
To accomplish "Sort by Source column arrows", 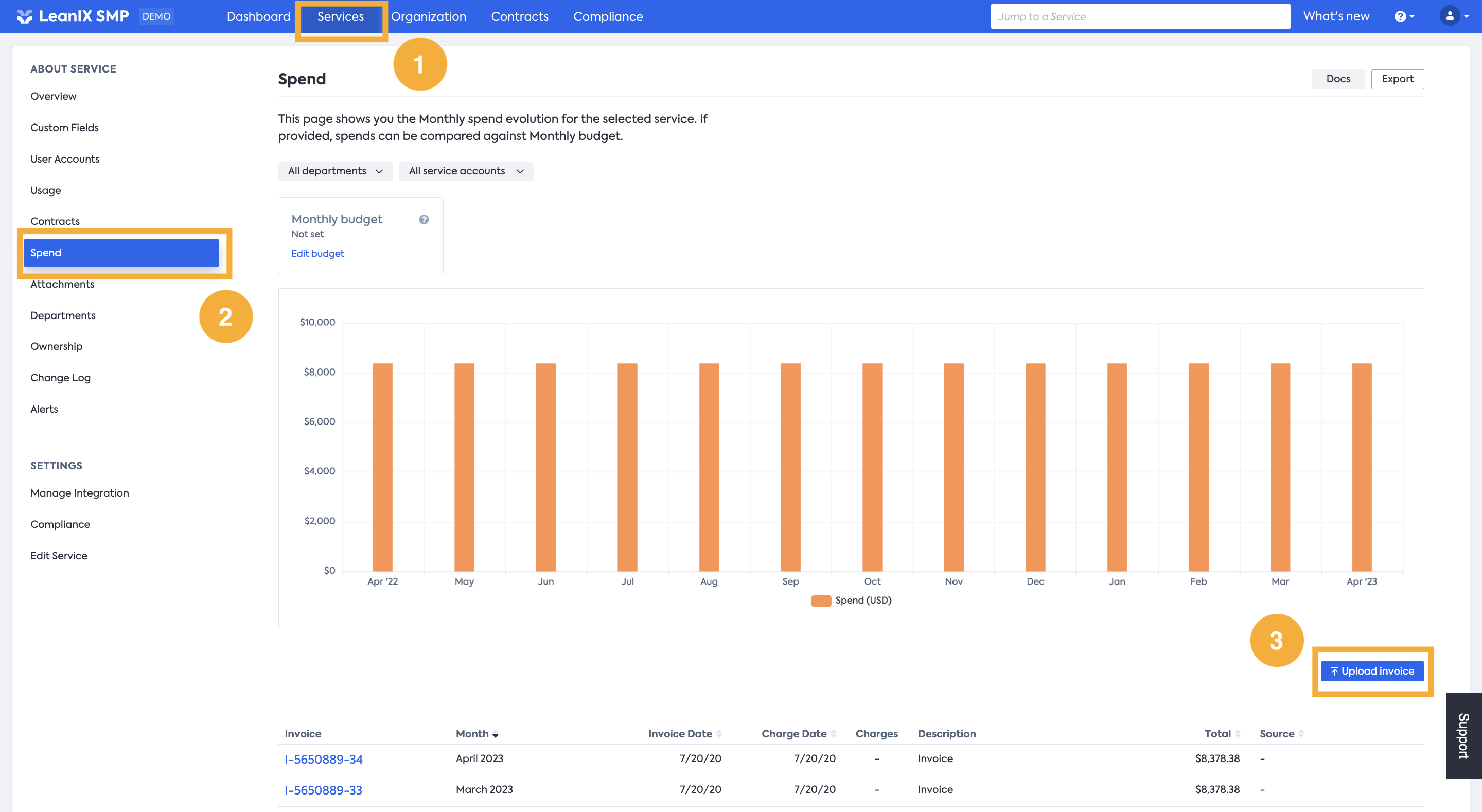I will tap(1301, 734).
